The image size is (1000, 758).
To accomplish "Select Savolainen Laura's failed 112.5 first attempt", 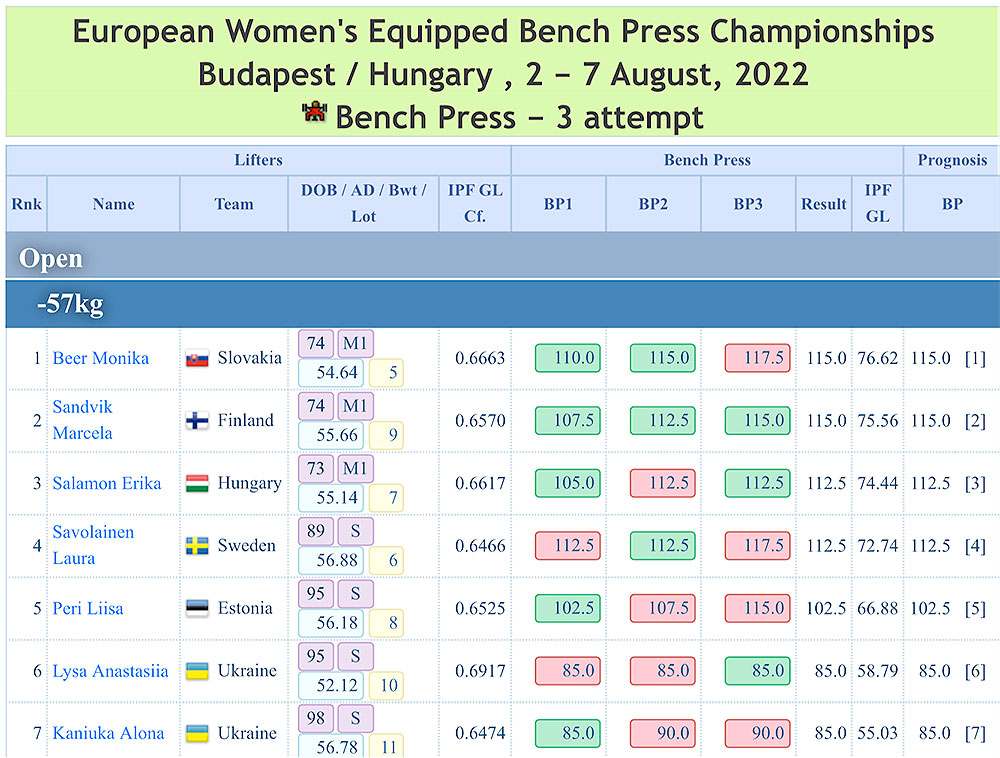I will 568,546.
